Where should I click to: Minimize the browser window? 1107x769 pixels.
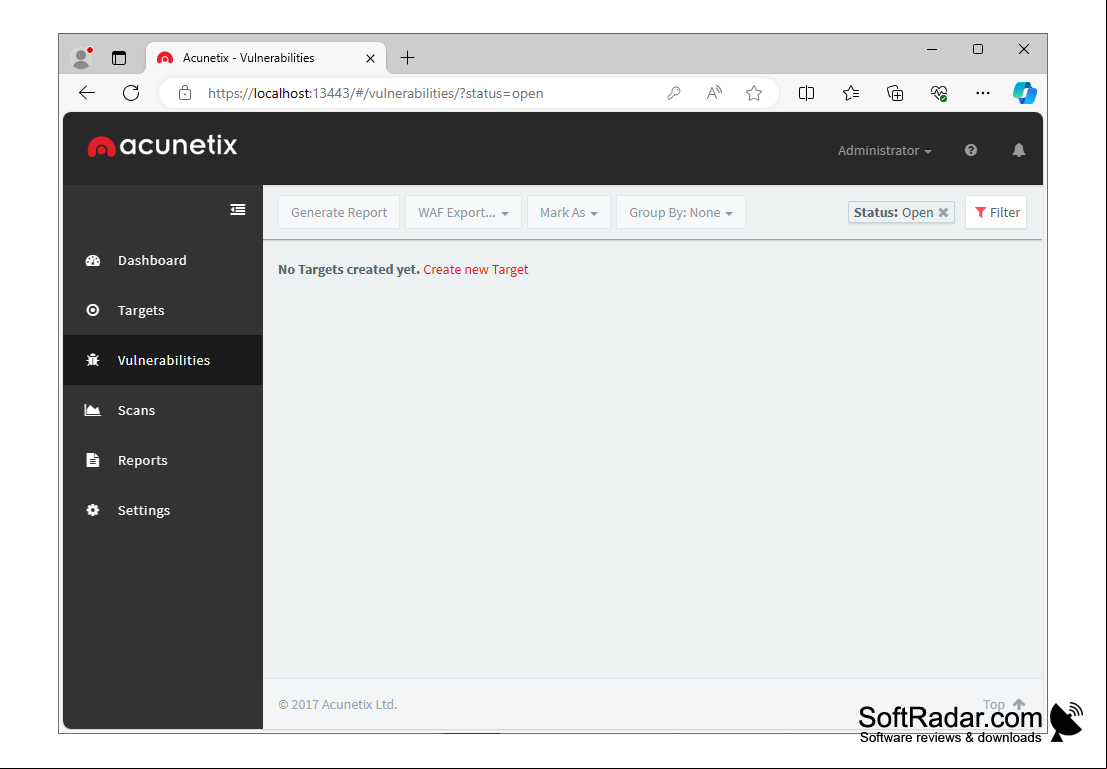coord(932,49)
